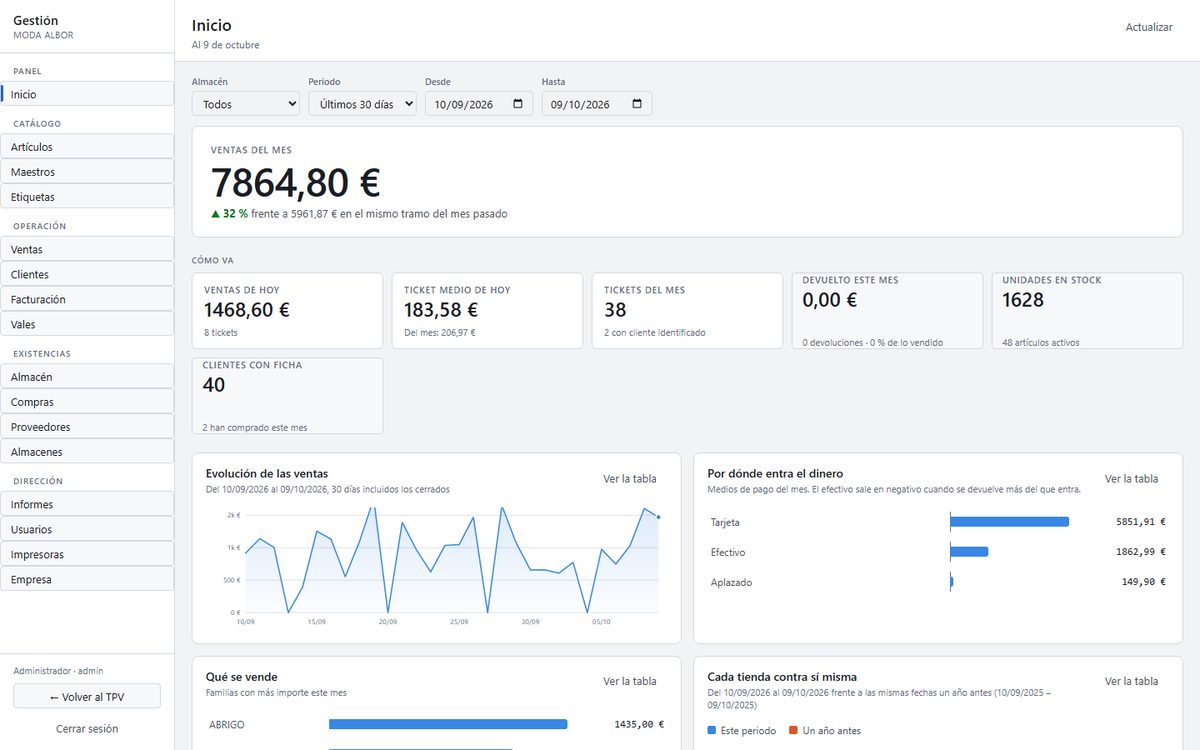Click the Unidades en stock card
Screen dimensions: 1200x750
click(x=1087, y=311)
